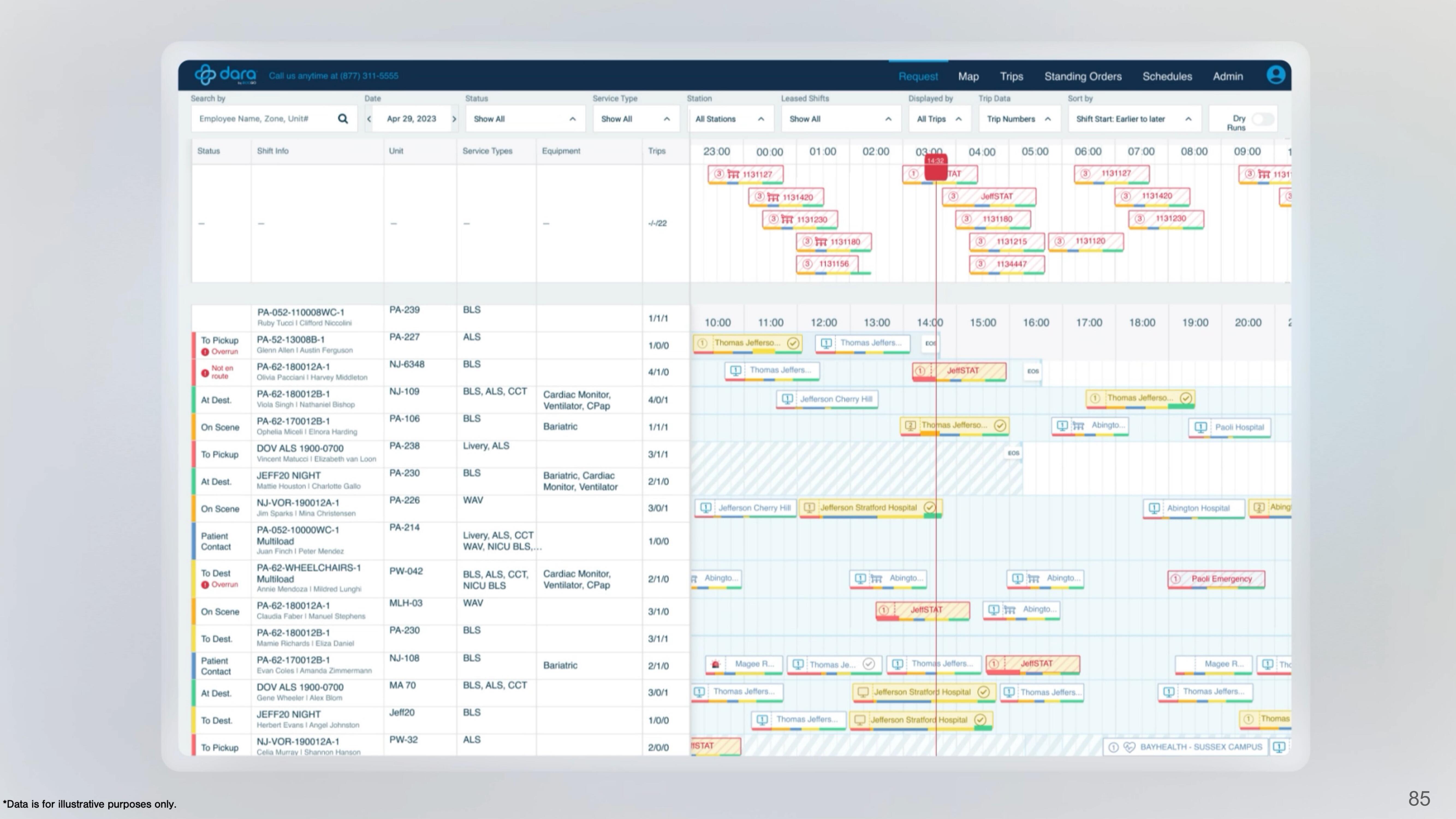Screen dimensions: 1456x819
Task: Open the Displayed by All Trips dropdown
Action: [939, 119]
